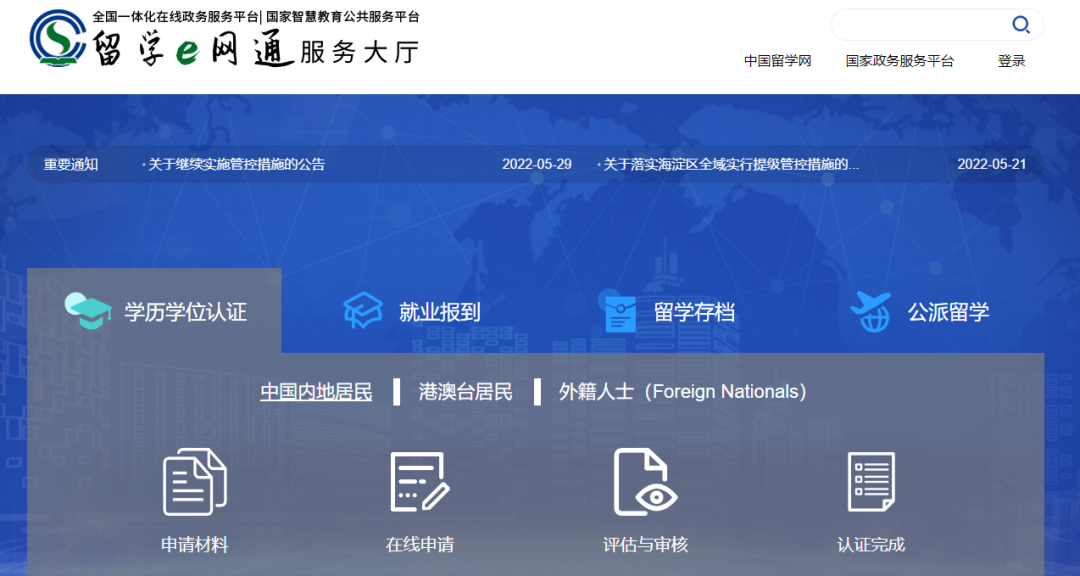This screenshot has width=1080, height=576.
Task: Click the 认证完成 checklist icon
Action: [x=871, y=482]
